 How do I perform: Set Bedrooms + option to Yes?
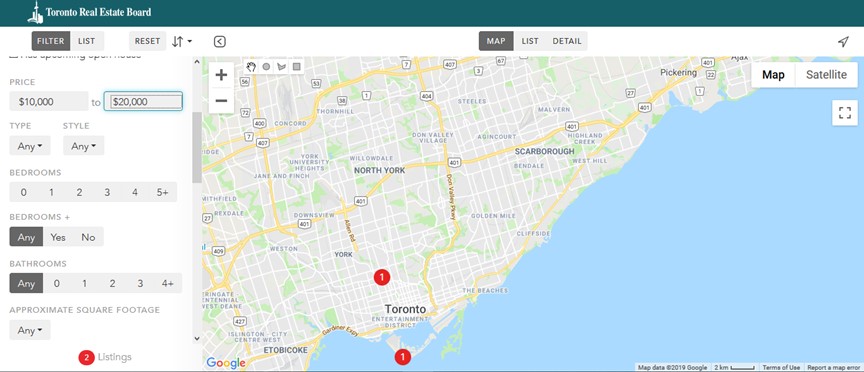(x=58, y=237)
